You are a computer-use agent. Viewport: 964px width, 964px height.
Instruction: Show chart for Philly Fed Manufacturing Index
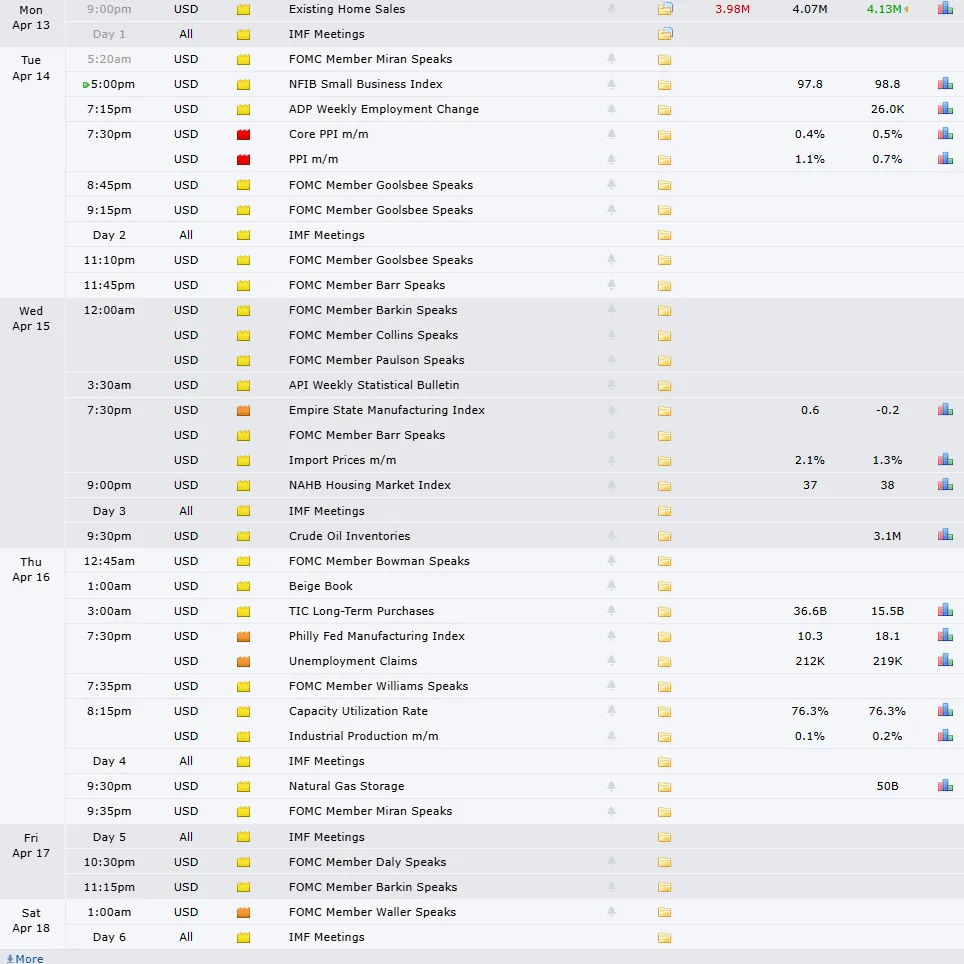click(945, 636)
